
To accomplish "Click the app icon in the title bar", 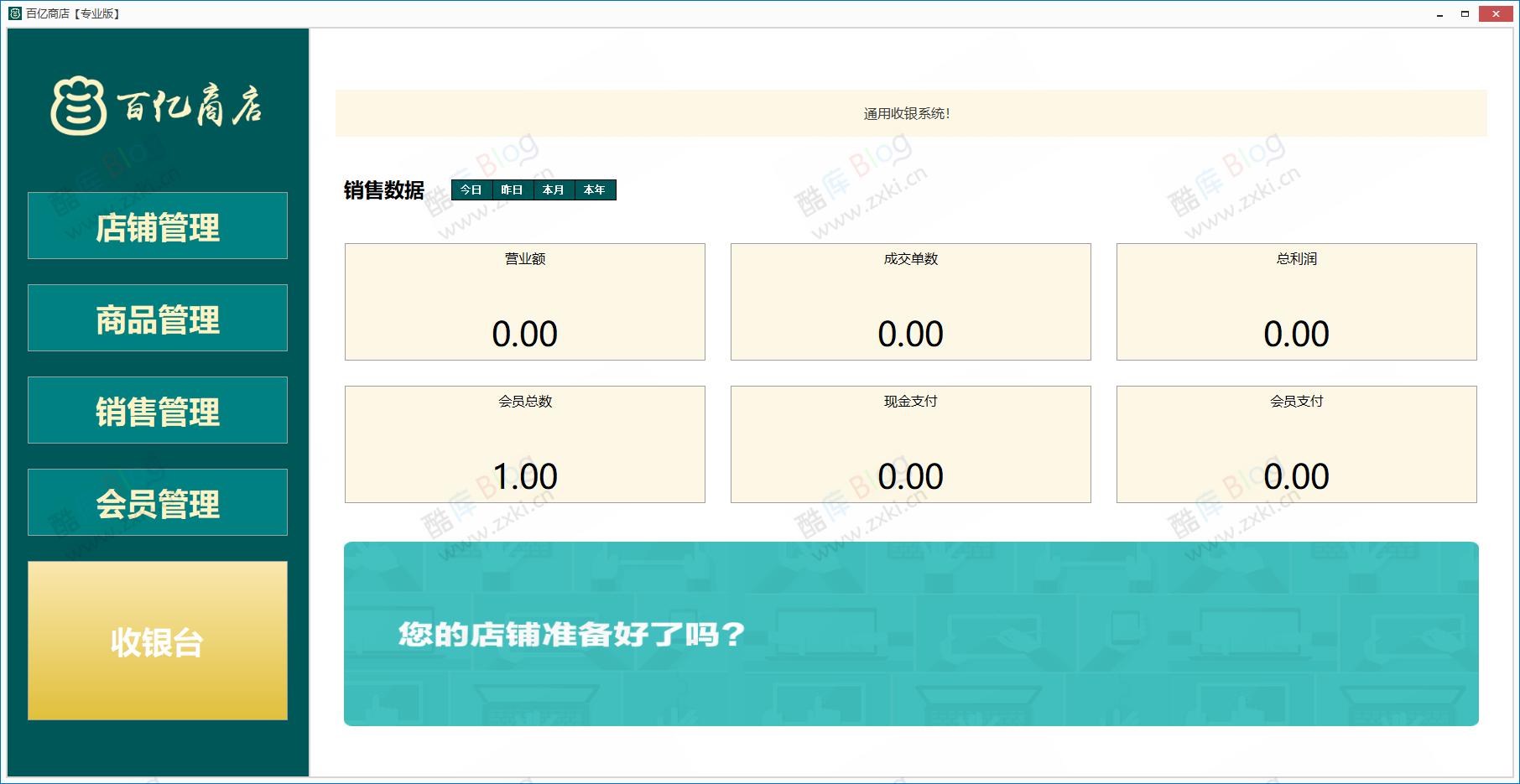I will [14, 13].
